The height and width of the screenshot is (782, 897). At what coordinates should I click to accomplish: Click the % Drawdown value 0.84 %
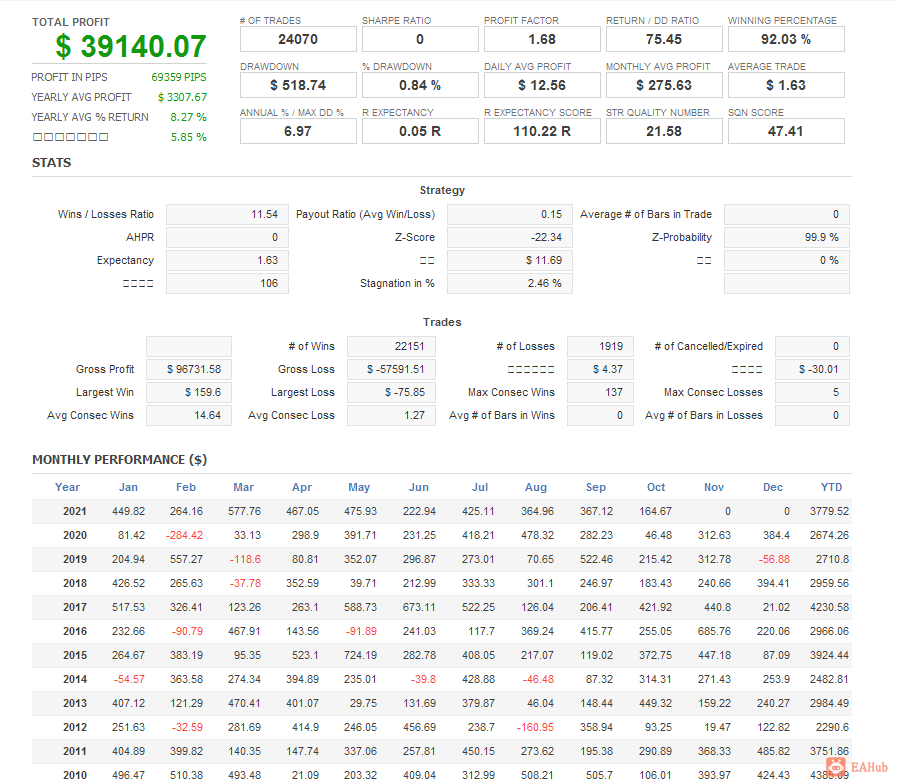420,85
